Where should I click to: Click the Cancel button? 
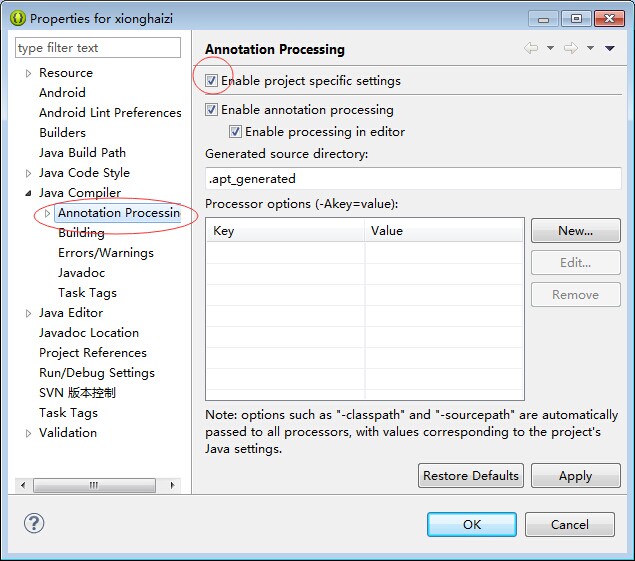tap(570, 525)
